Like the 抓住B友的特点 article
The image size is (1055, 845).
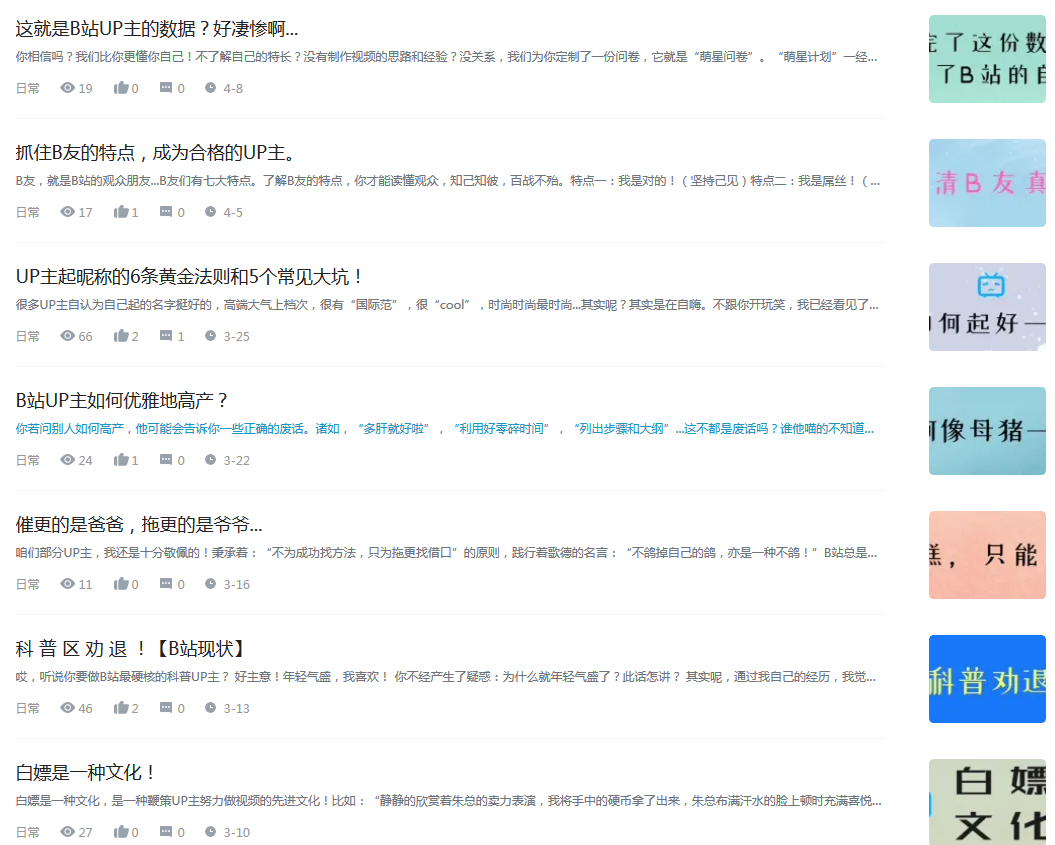121,211
